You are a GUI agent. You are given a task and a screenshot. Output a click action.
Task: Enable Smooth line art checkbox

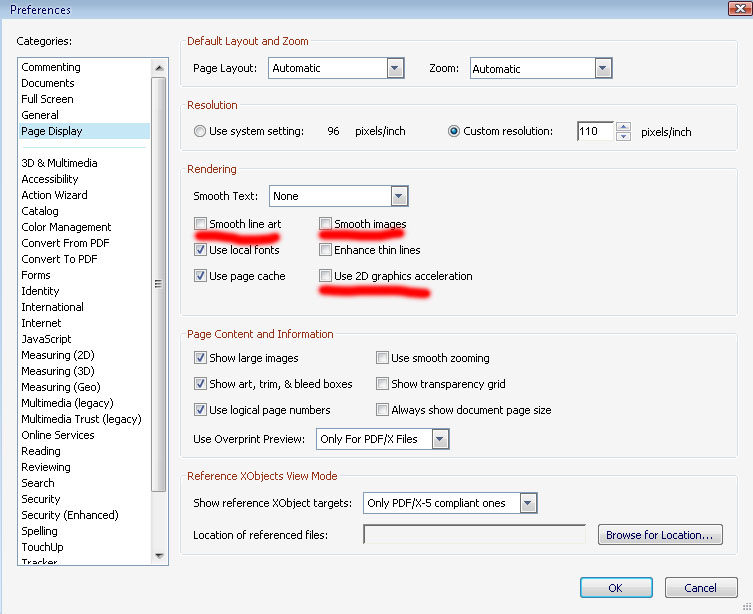click(200, 224)
